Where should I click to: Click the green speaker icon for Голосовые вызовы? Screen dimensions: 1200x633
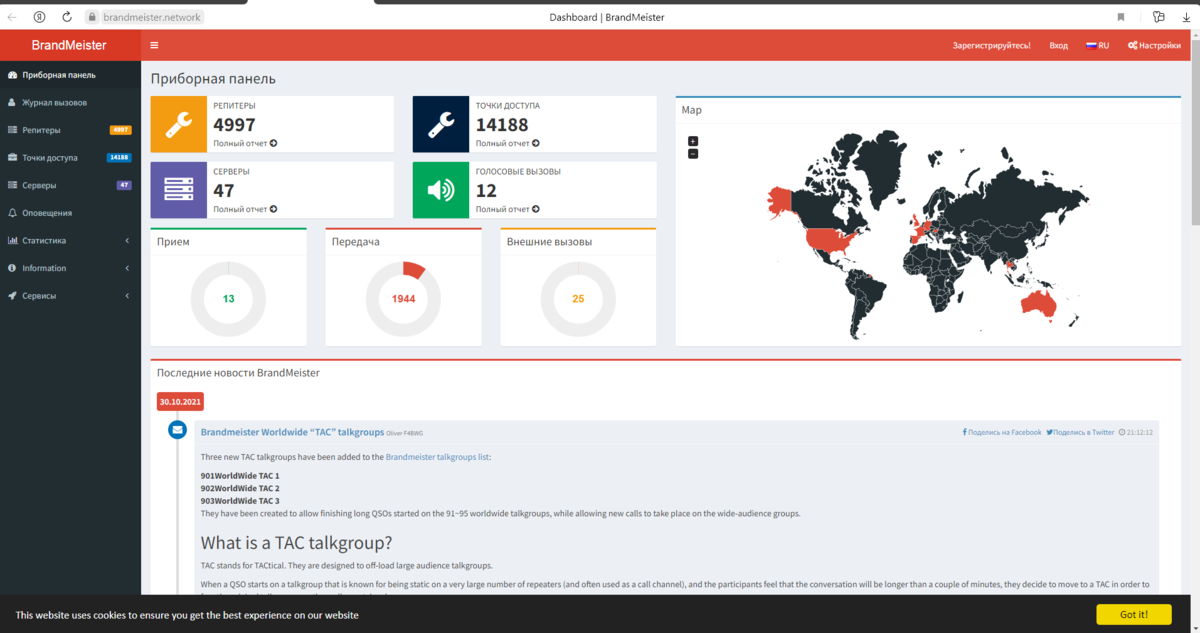coord(441,190)
